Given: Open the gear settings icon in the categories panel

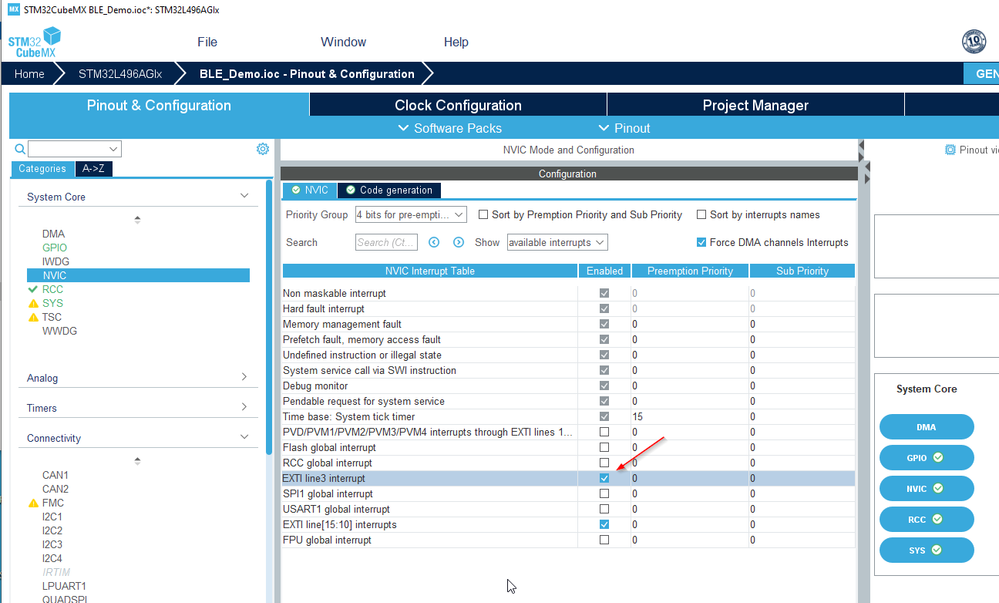Looking at the screenshot, I should tap(262, 149).
